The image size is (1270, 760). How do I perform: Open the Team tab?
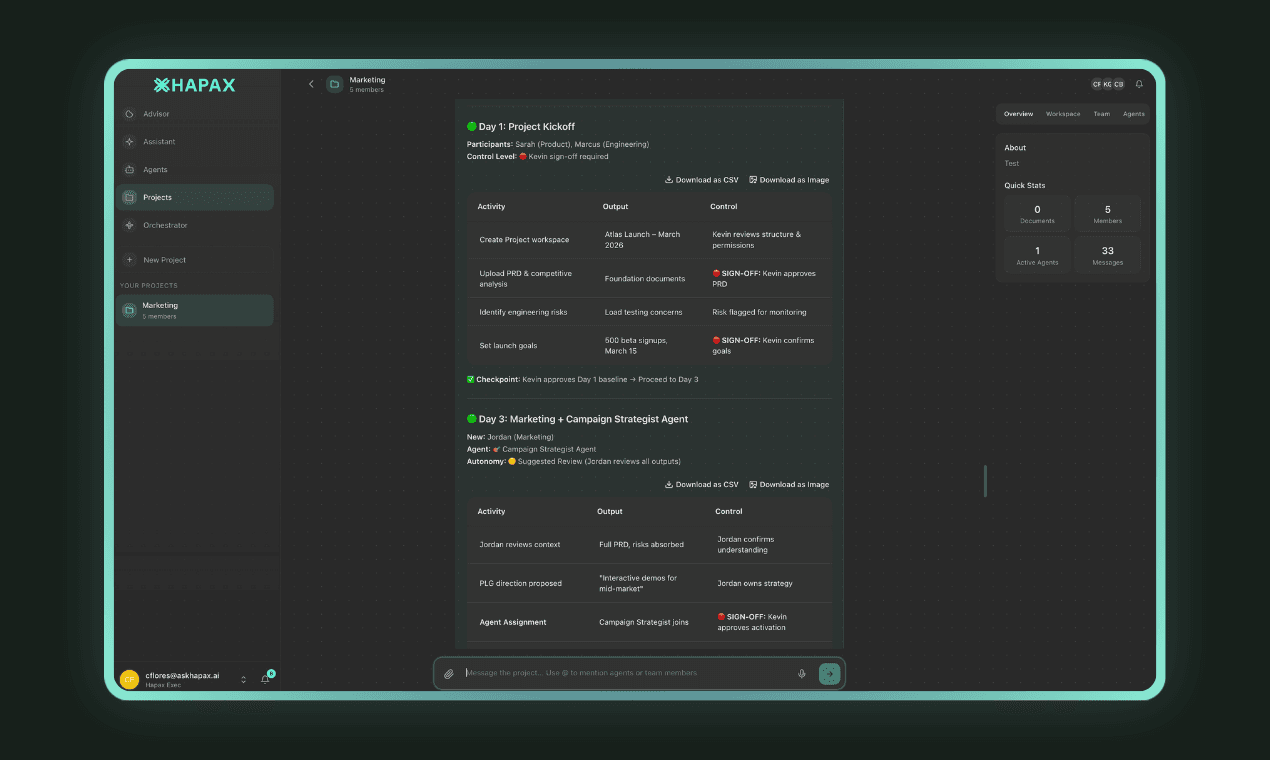(1101, 113)
